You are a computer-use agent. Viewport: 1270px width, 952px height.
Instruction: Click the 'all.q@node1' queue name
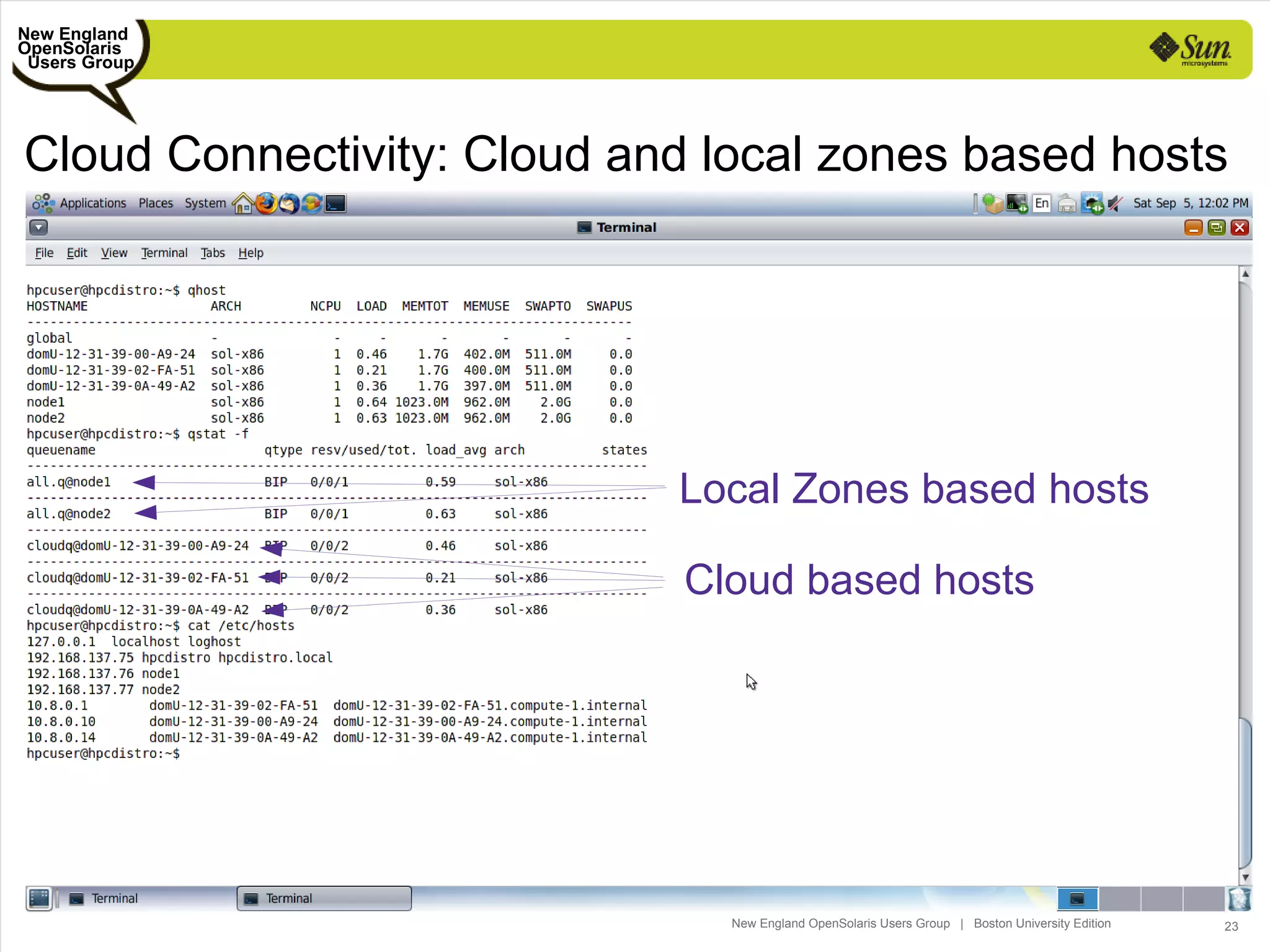(69, 482)
